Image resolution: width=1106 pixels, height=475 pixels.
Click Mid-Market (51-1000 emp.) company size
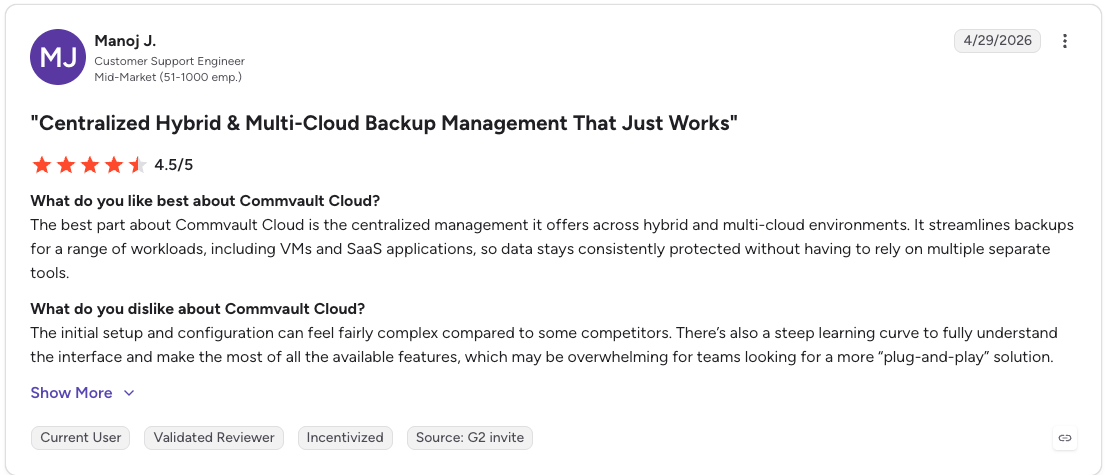coord(168,77)
